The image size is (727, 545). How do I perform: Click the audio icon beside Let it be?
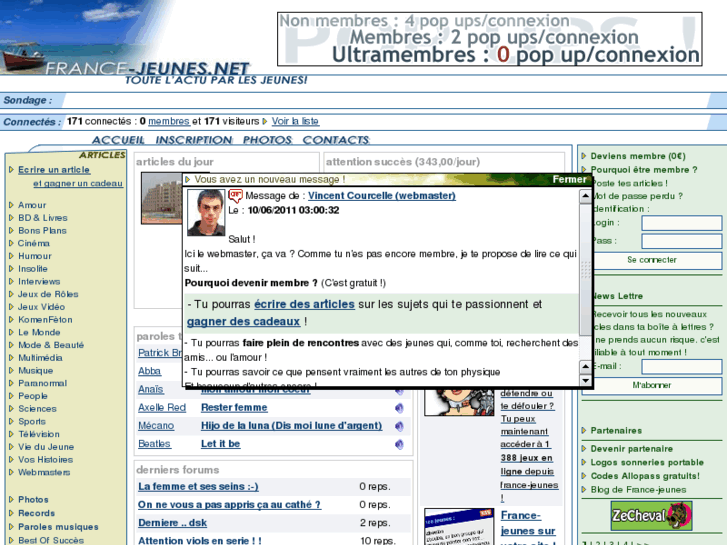click(399, 444)
